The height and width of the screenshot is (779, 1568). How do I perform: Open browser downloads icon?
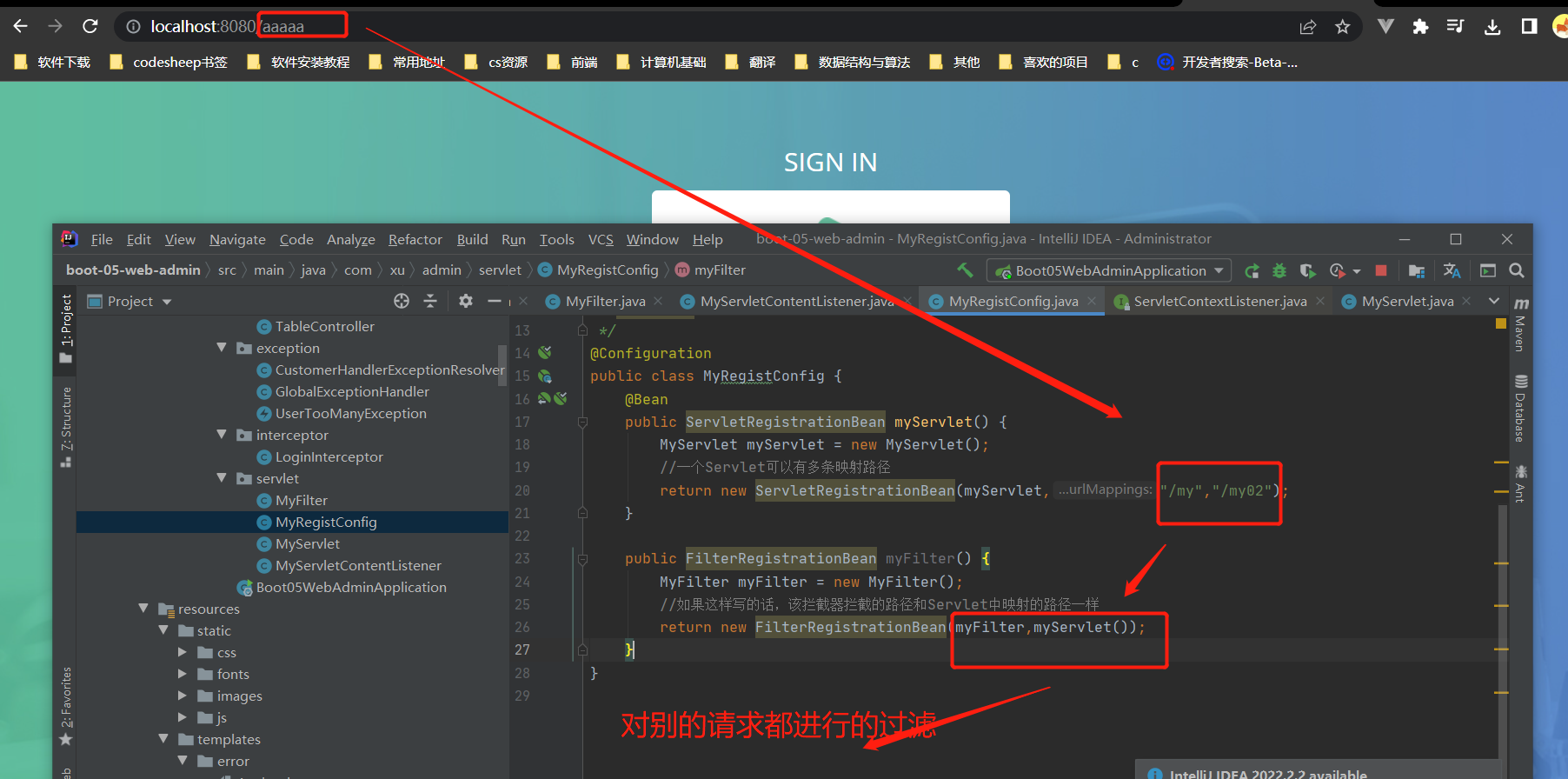(x=1492, y=27)
